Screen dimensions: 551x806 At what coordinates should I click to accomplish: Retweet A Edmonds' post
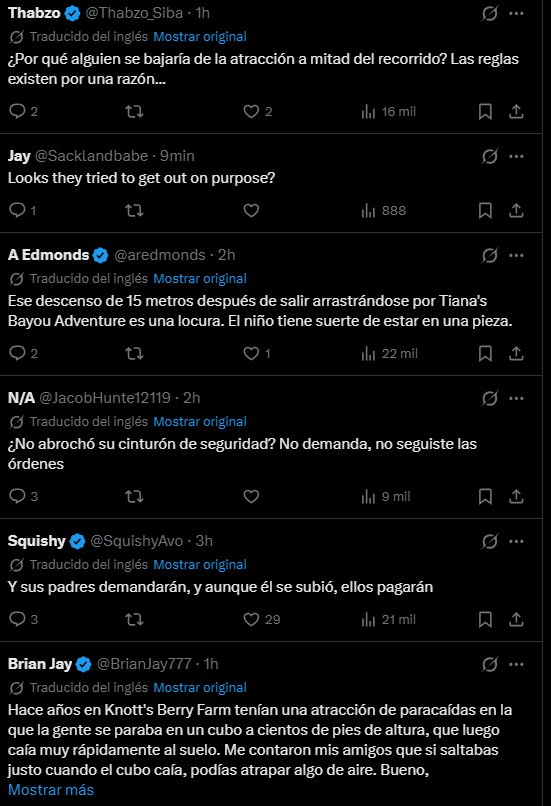(x=134, y=353)
